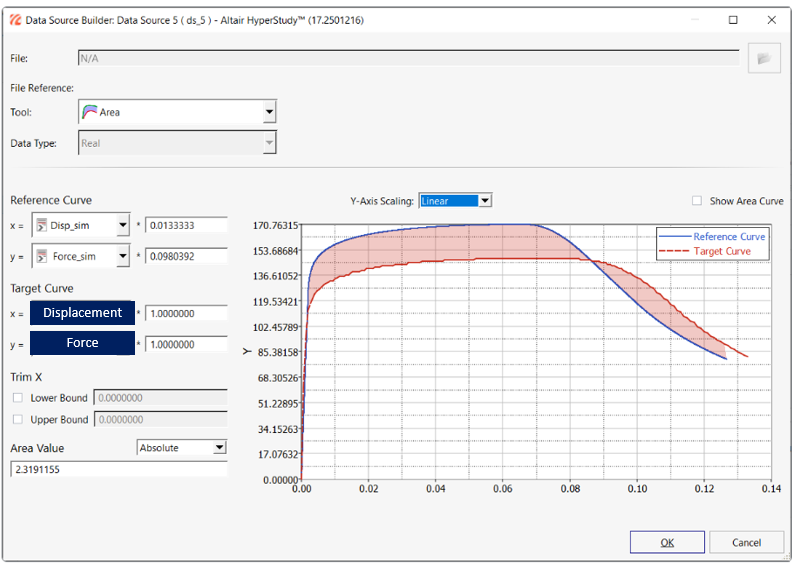This screenshot has height=563, width=792.
Task: Open the file browse folder icon
Action: coord(764,59)
